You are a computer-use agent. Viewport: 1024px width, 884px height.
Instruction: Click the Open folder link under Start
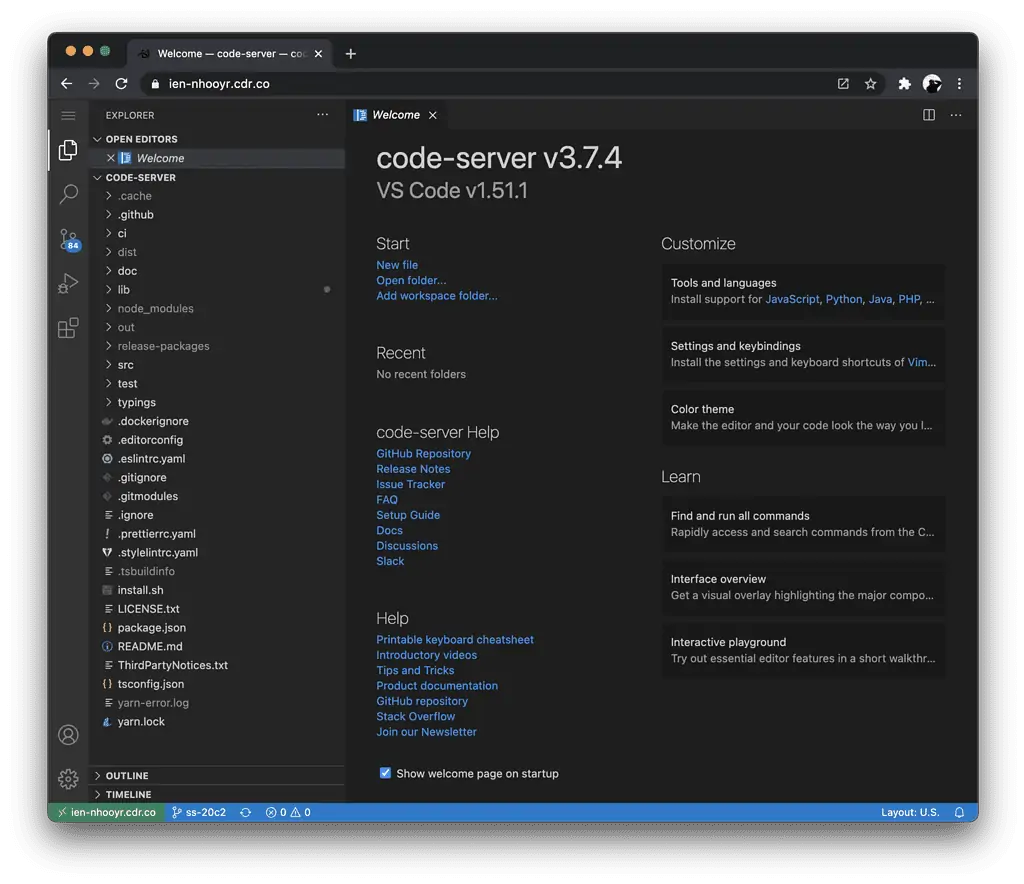(x=409, y=280)
